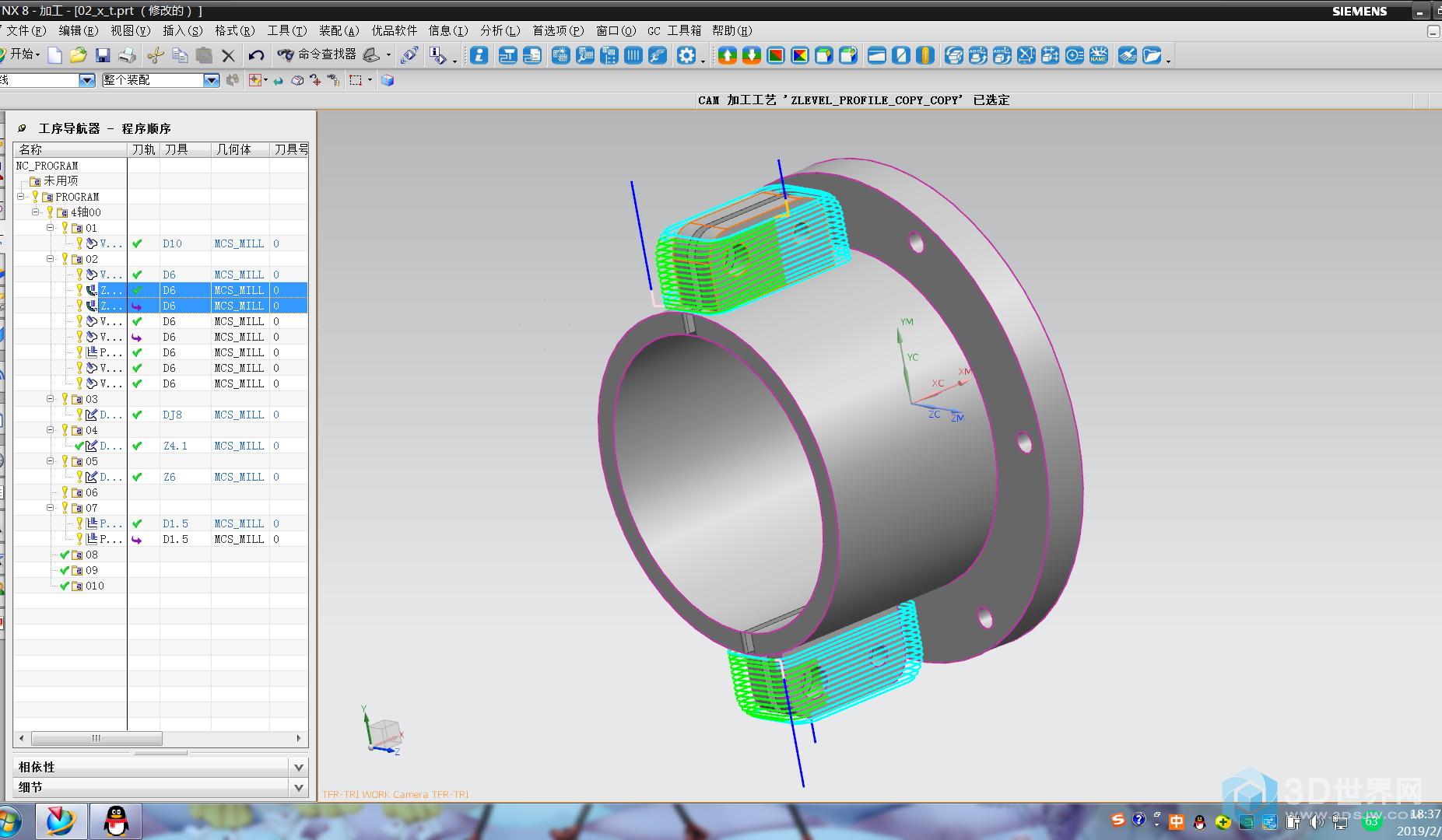Click the 几何体 column header
This screenshot has width=1442, height=840.
point(240,149)
